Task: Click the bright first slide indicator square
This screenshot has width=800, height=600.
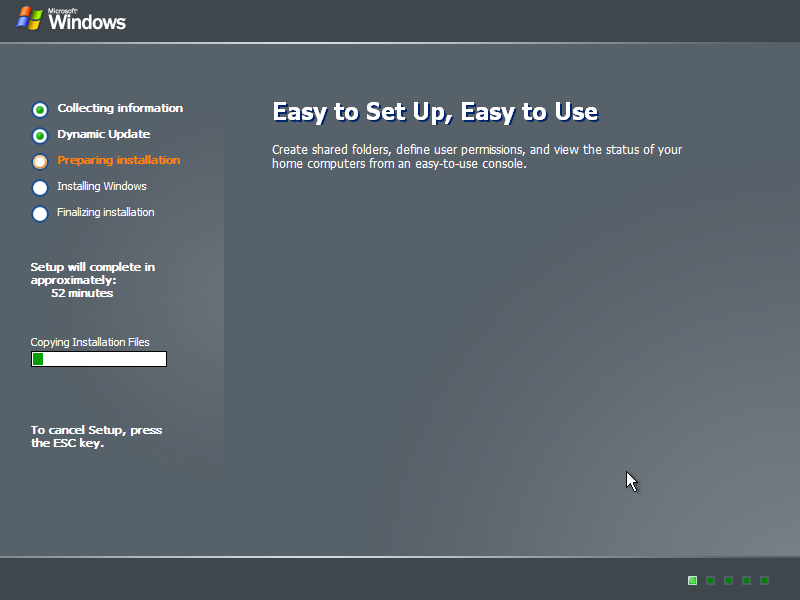Action: point(692,581)
